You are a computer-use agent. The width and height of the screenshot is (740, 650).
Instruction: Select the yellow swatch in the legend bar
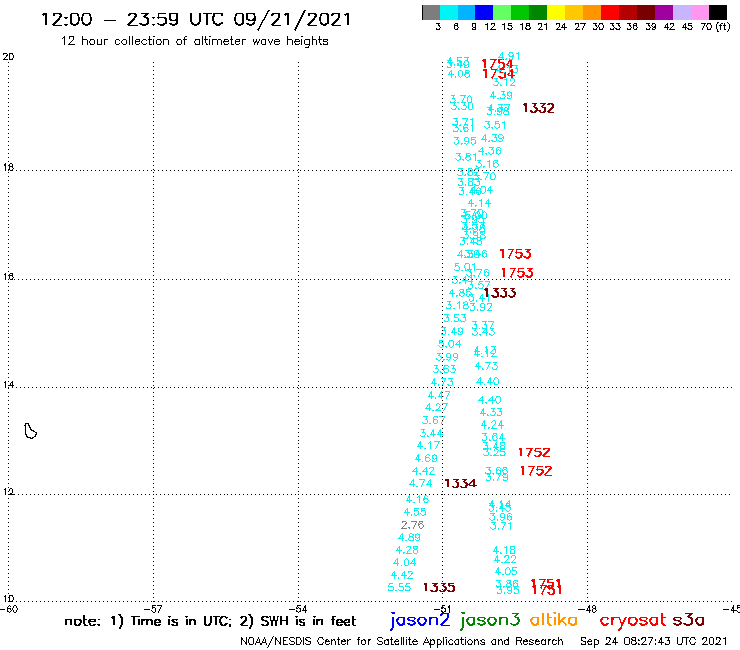click(556, 12)
